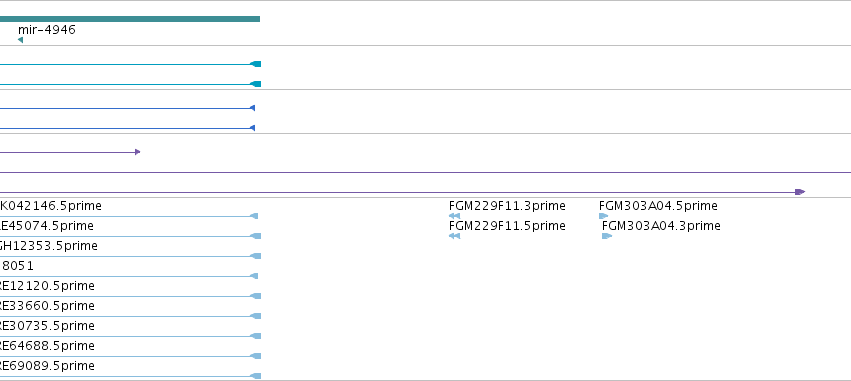851x381 pixels.
Task: Select FGM229F11.5prime double-arrow glyph
Action: click(x=454, y=236)
